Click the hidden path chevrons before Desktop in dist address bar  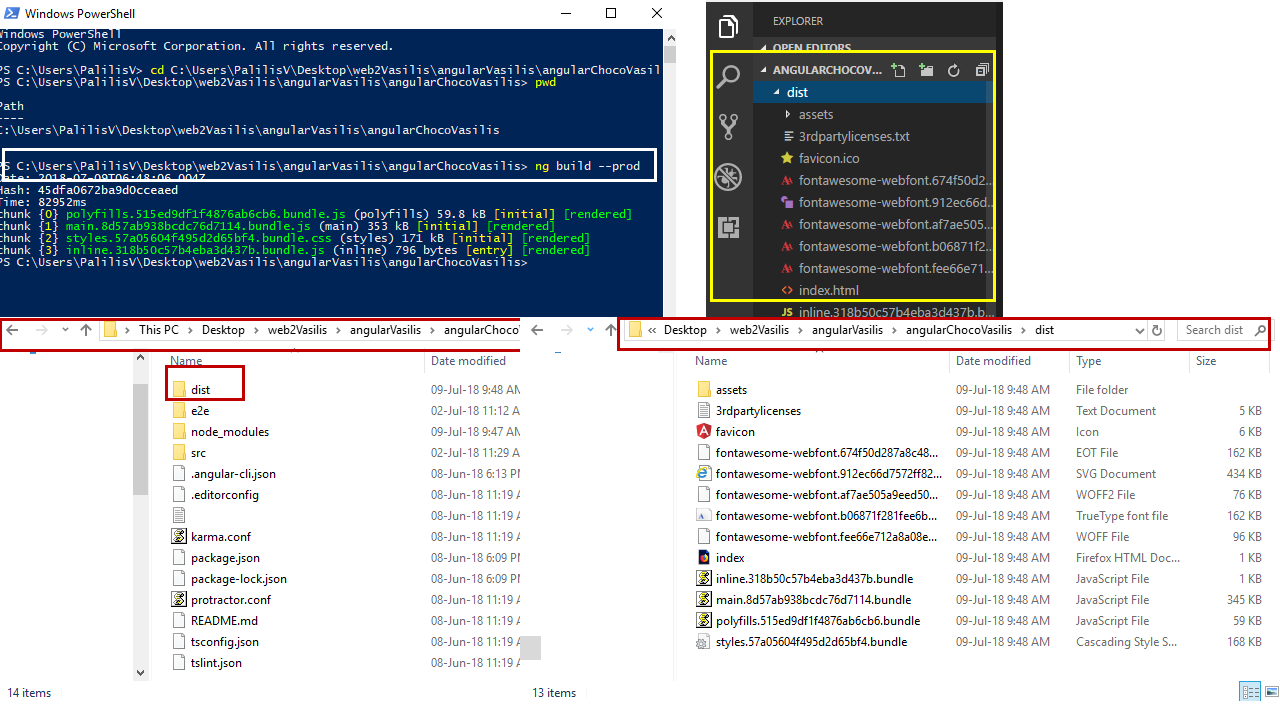coord(652,330)
